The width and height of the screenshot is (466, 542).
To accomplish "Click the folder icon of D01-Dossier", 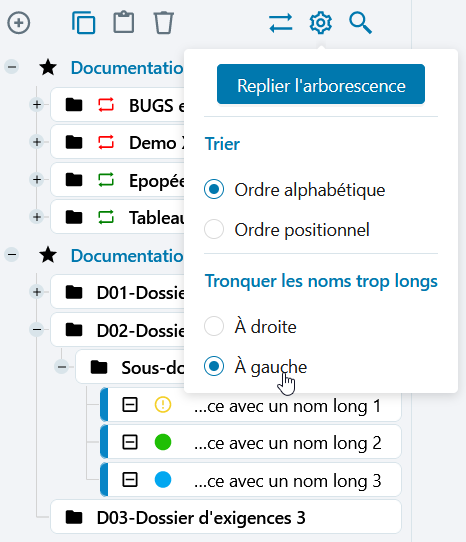I will pyautogui.click(x=74, y=292).
